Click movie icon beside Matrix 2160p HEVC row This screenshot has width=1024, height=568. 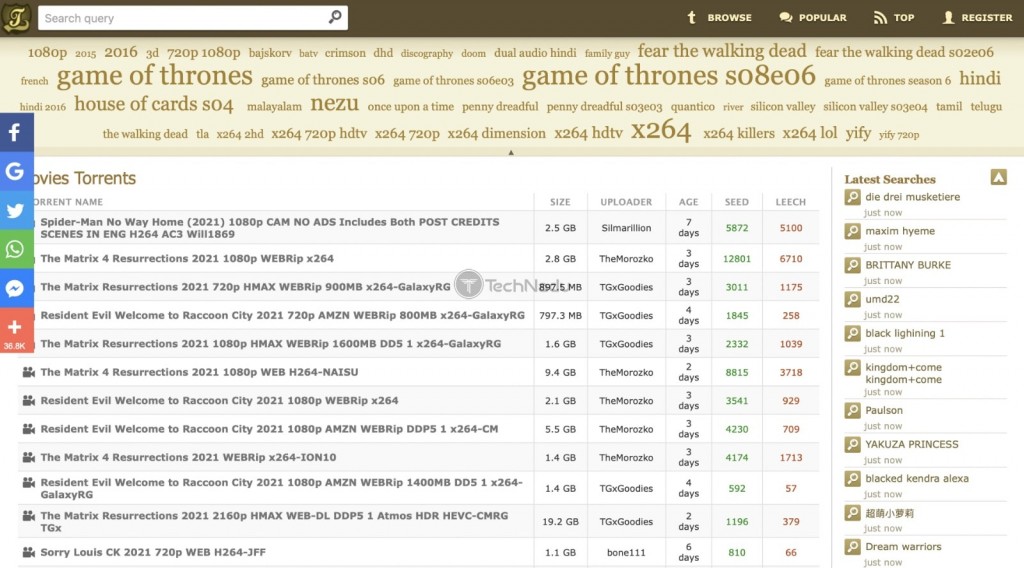[x=28, y=515]
